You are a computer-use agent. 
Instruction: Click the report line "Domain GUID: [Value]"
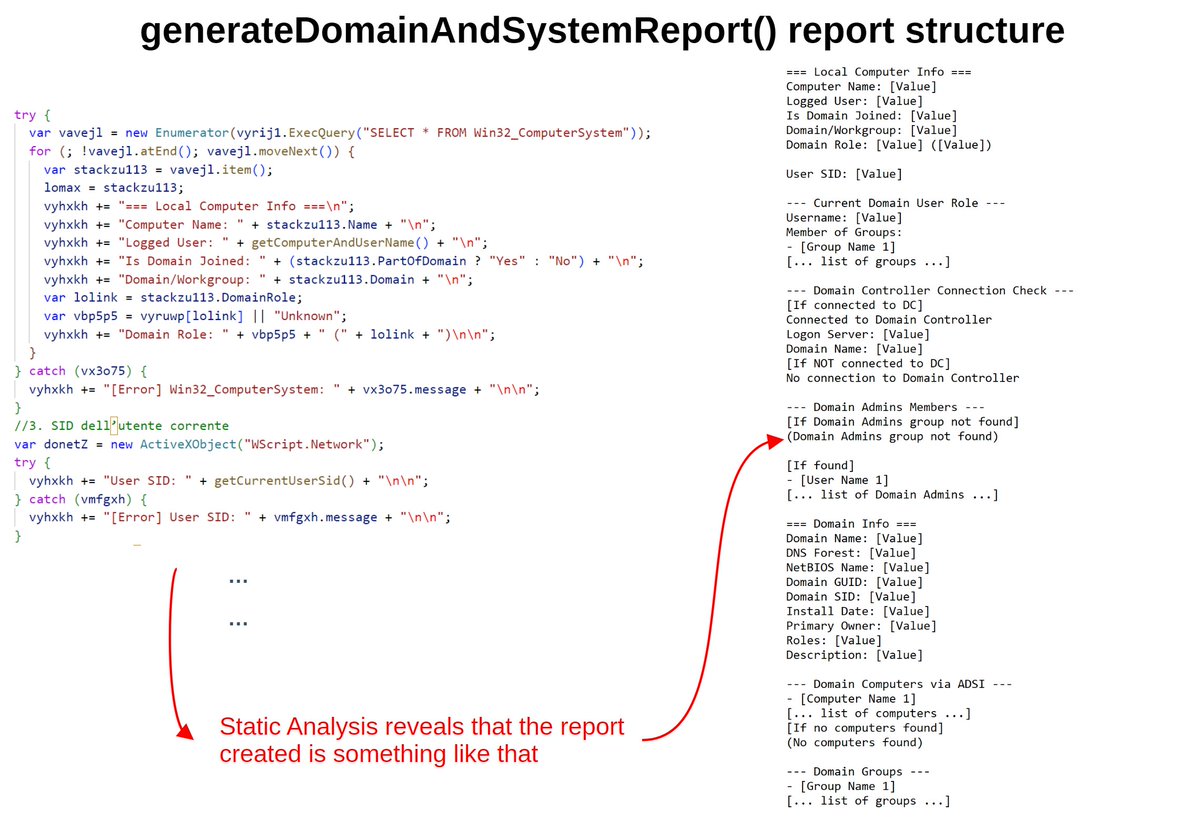click(854, 582)
